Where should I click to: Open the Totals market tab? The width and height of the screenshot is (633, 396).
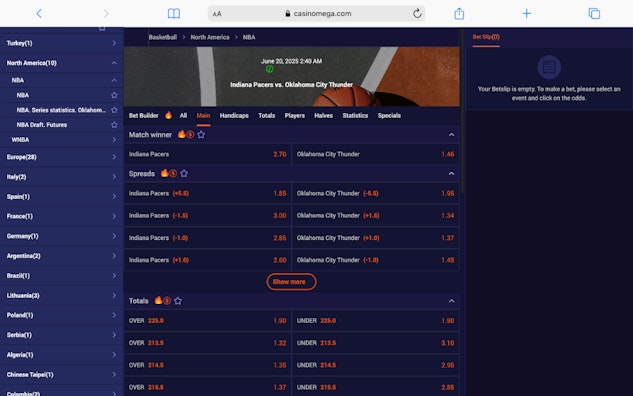(267, 115)
